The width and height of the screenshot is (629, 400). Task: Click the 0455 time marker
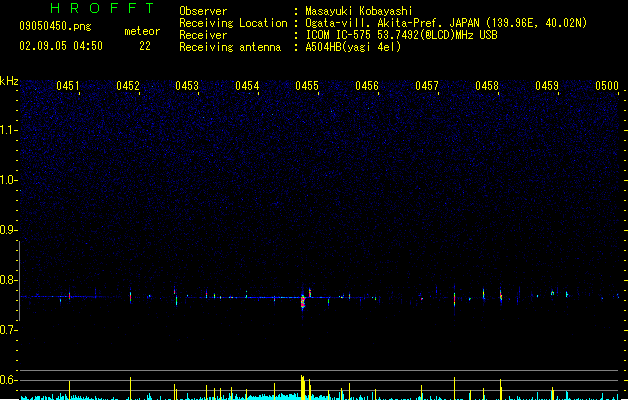pyautogui.click(x=307, y=86)
